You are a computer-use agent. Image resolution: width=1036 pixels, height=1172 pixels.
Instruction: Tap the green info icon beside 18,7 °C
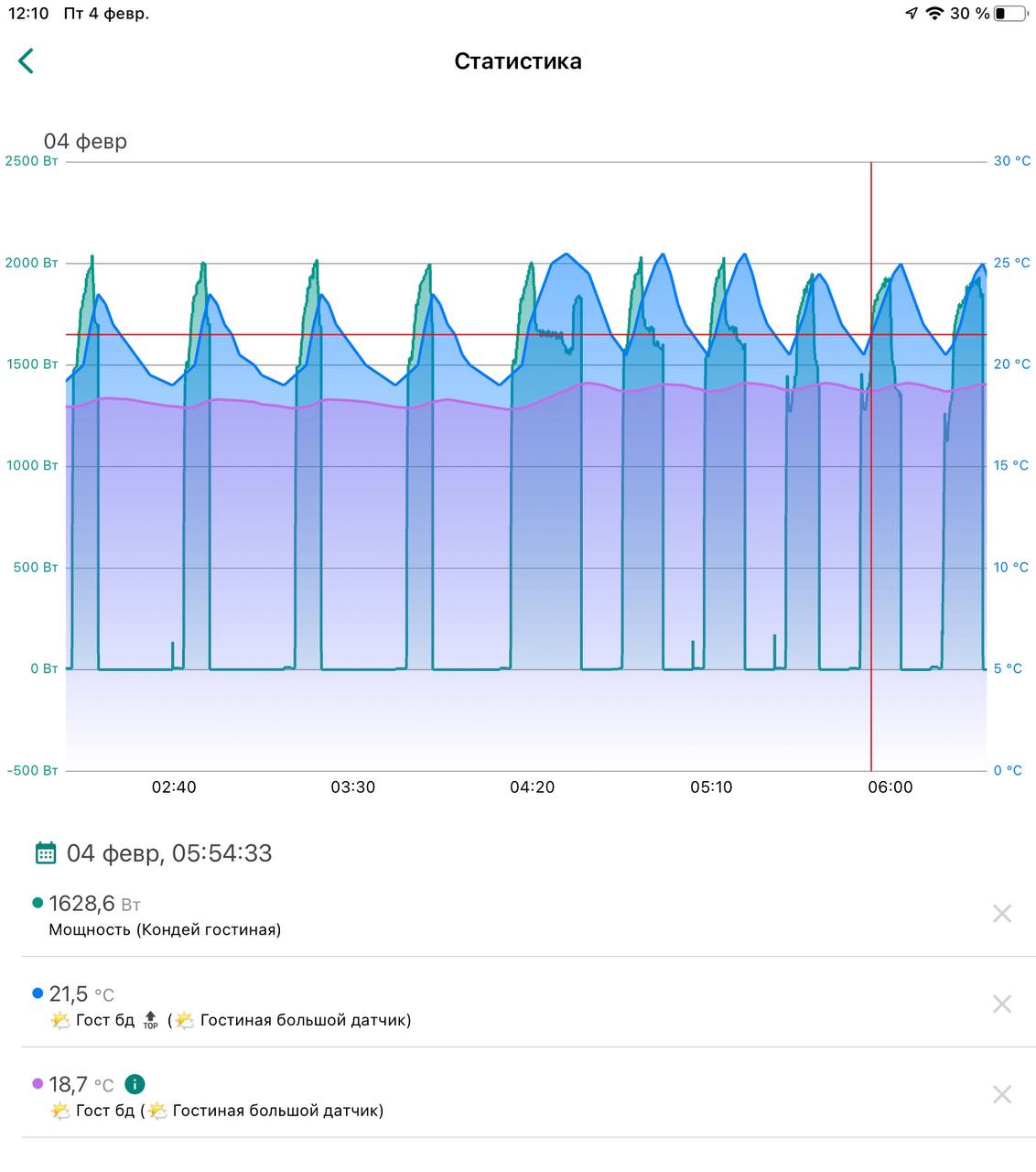click(135, 1084)
